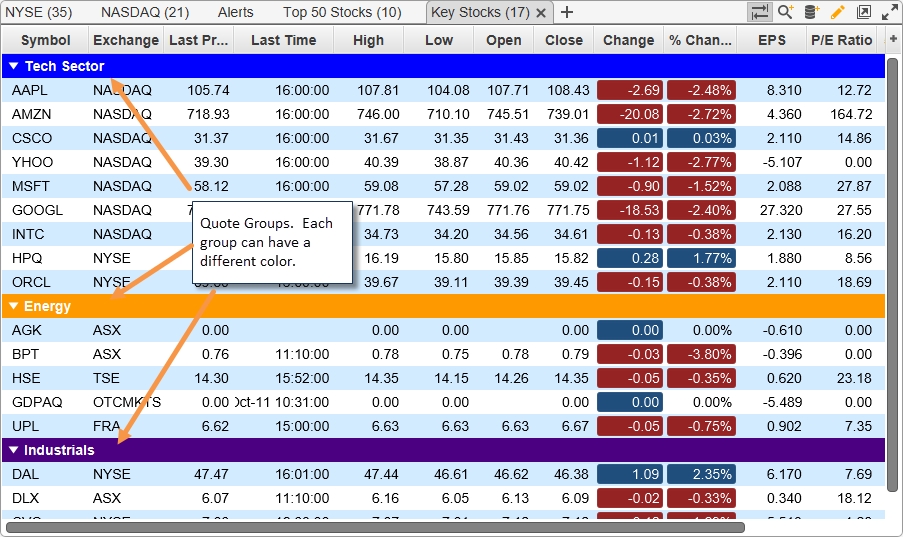Viewport: 903px width, 537px height.
Task: Sort by the EPS column header
Action: pyautogui.click(x=771, y=40)
